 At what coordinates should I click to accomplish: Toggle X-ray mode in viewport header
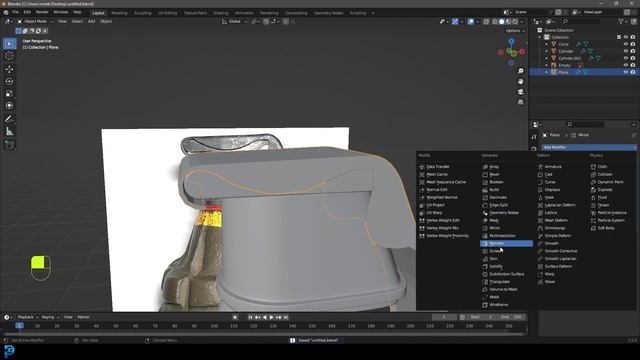click(486, 21)
